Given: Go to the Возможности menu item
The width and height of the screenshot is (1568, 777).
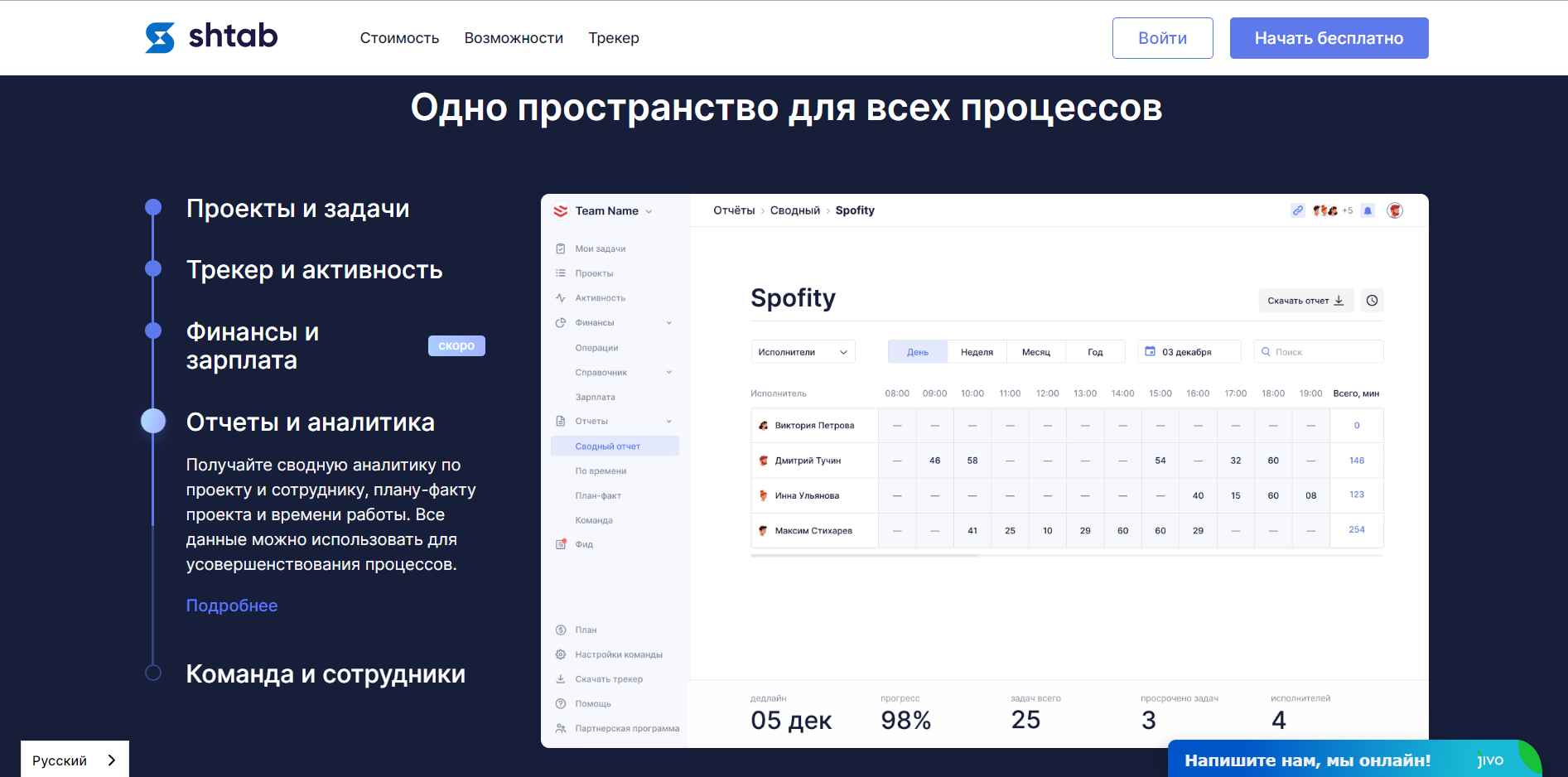Looking at the screenshot, I should (514, 38).
